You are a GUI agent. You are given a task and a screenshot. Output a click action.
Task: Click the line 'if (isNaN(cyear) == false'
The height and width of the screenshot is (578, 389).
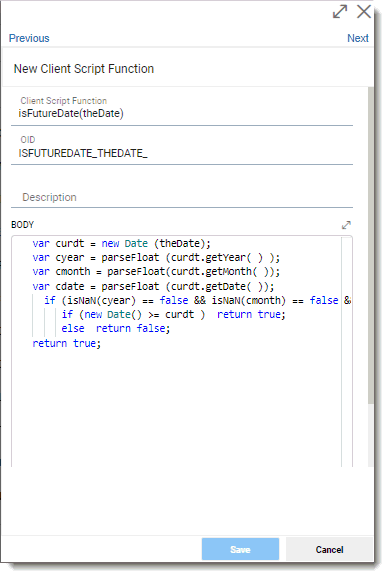click(x=197, y=300)
